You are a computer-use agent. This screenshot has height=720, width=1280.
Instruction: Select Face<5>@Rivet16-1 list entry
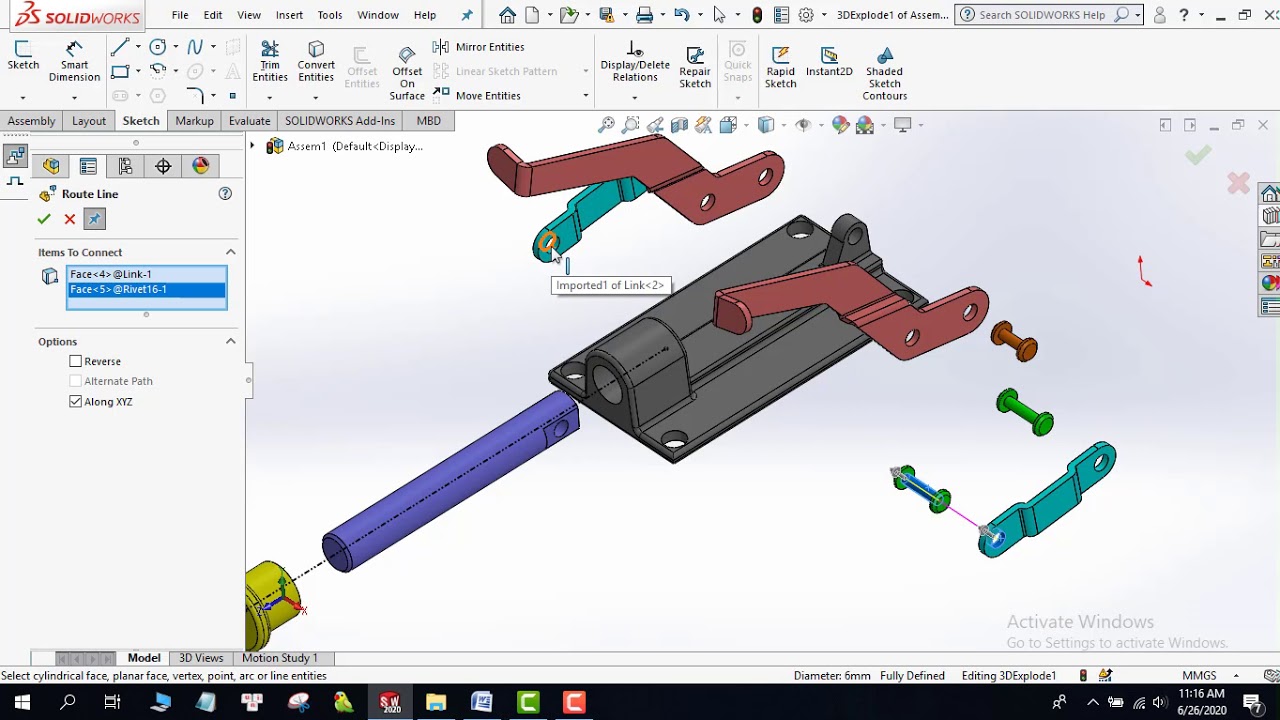[x=146, y=289]
